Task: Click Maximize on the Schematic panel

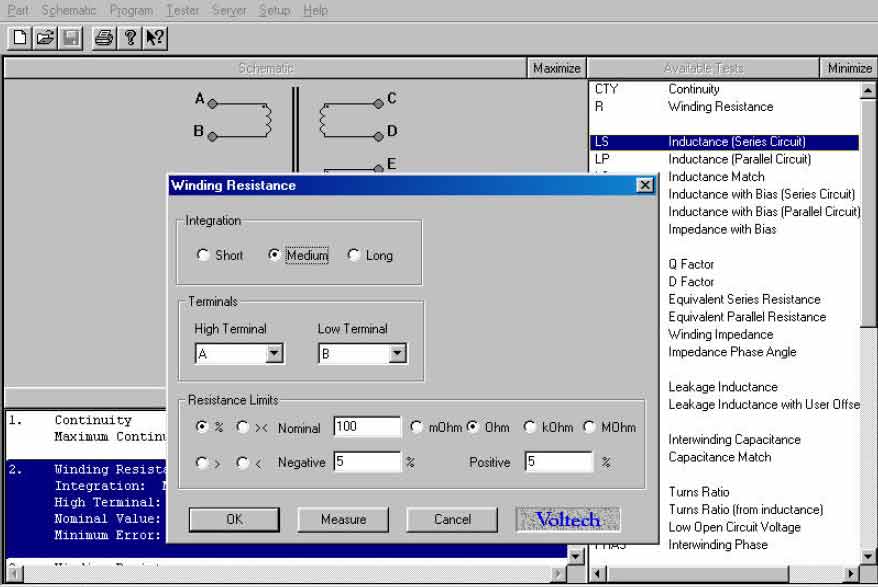Action: click(557, 68)
